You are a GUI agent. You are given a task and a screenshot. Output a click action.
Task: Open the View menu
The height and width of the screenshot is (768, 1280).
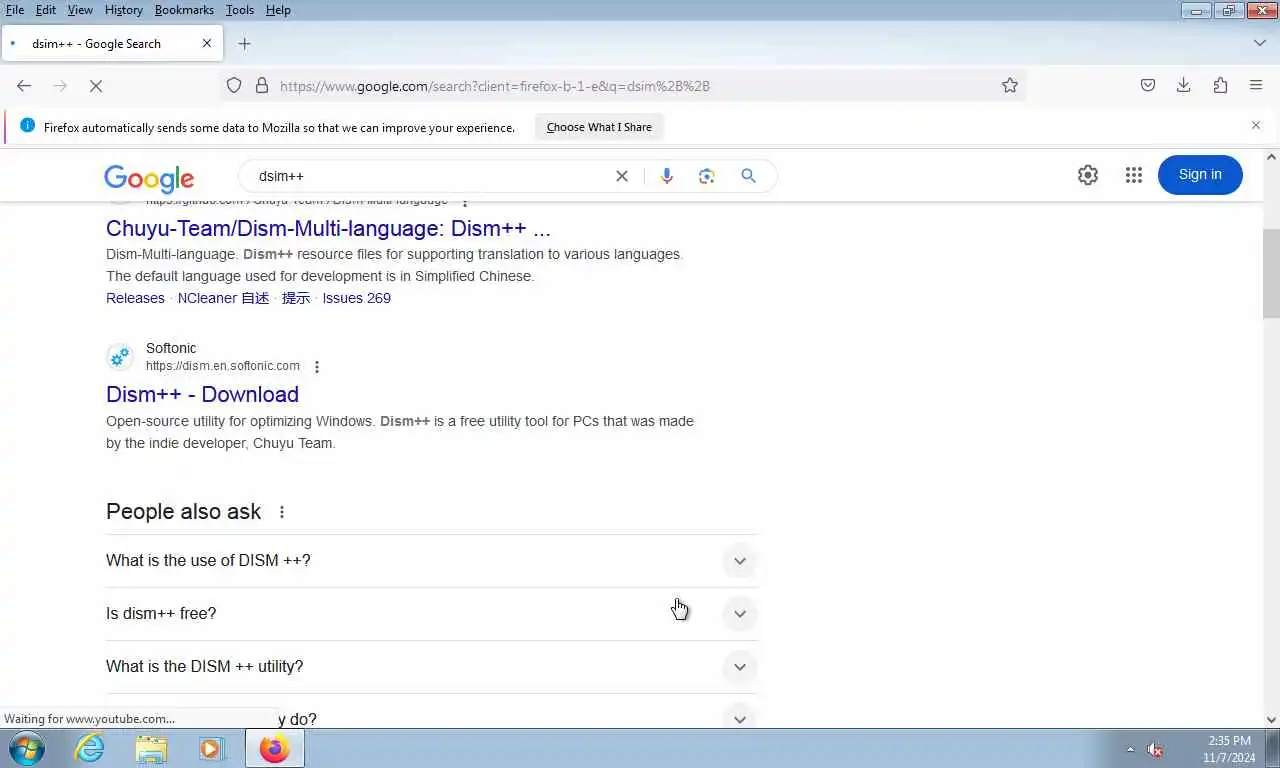click(80, 10)
